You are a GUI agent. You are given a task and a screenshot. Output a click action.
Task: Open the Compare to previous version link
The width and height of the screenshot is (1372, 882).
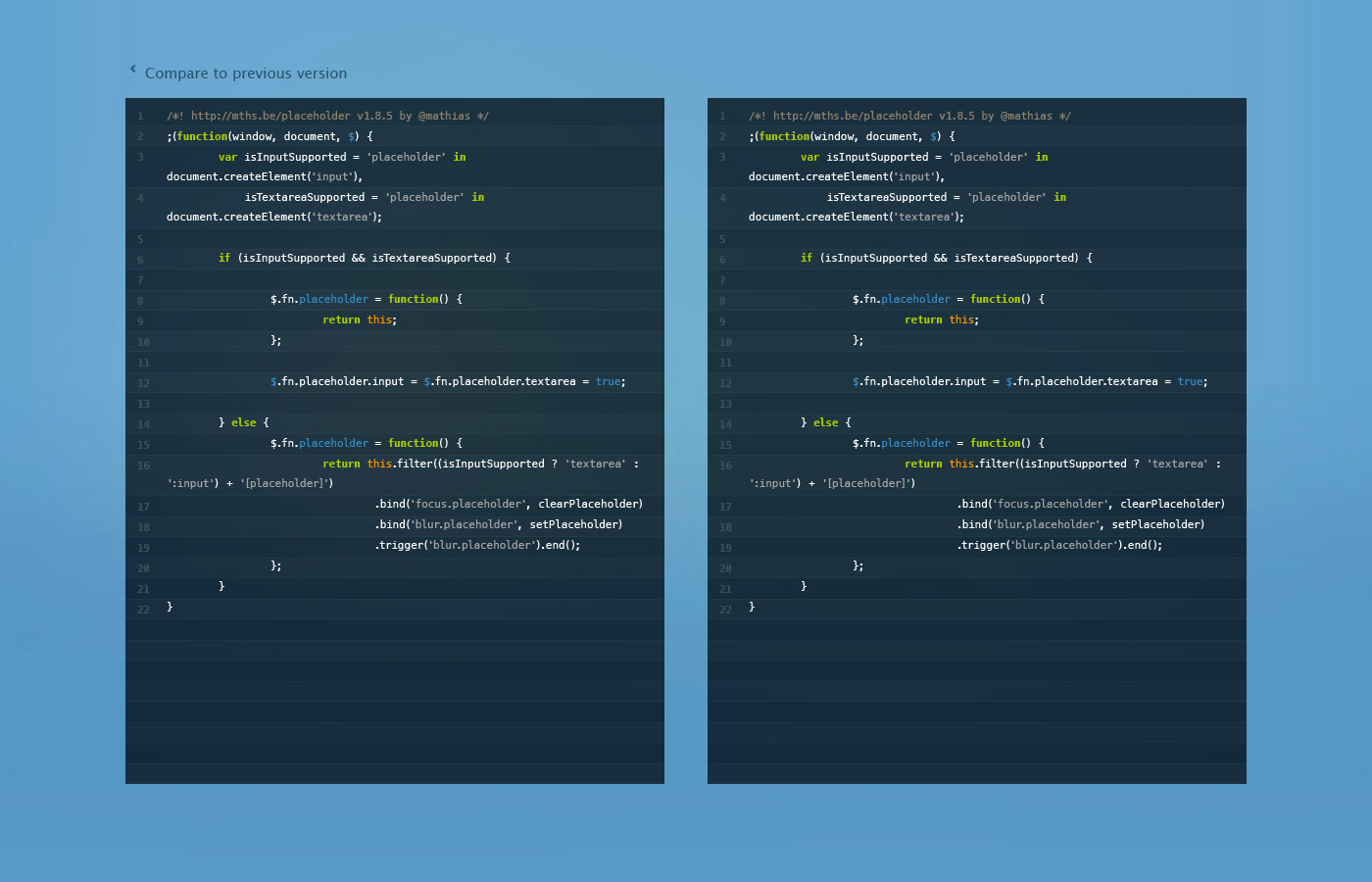point(246,73)
